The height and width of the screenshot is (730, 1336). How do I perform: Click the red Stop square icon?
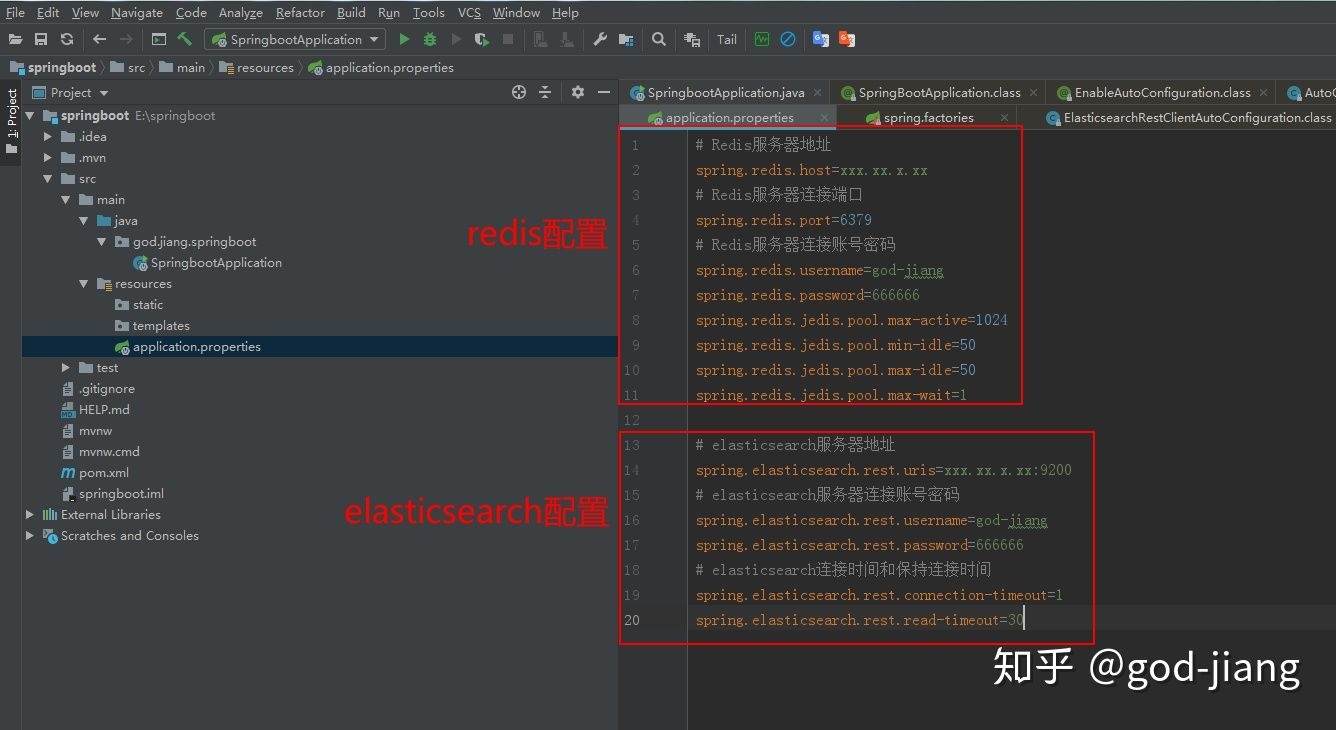click(x=508, y=39)
